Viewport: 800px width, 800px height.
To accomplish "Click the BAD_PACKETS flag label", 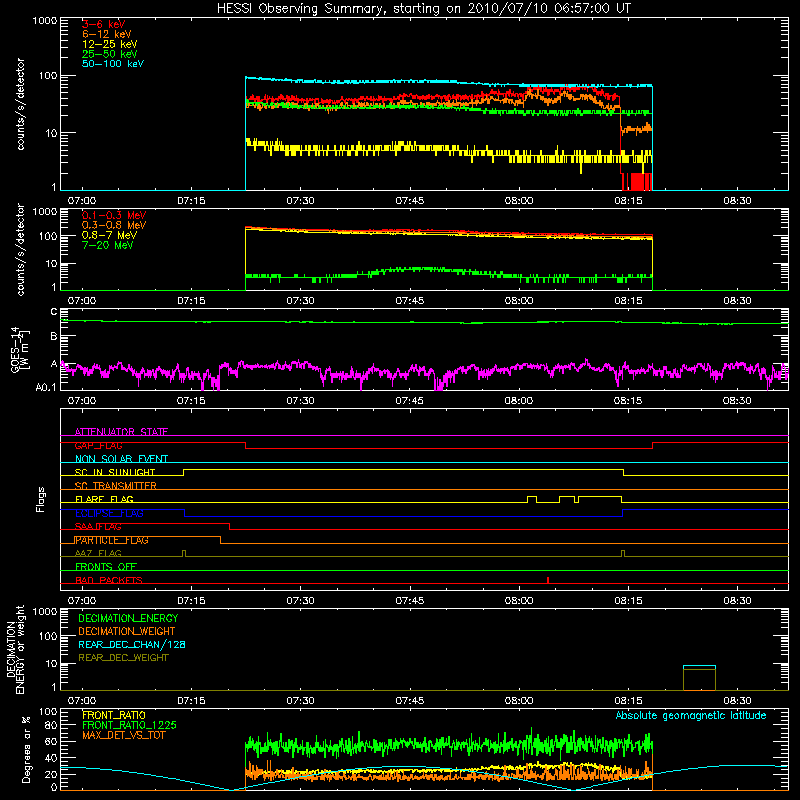I will (109, 580).
